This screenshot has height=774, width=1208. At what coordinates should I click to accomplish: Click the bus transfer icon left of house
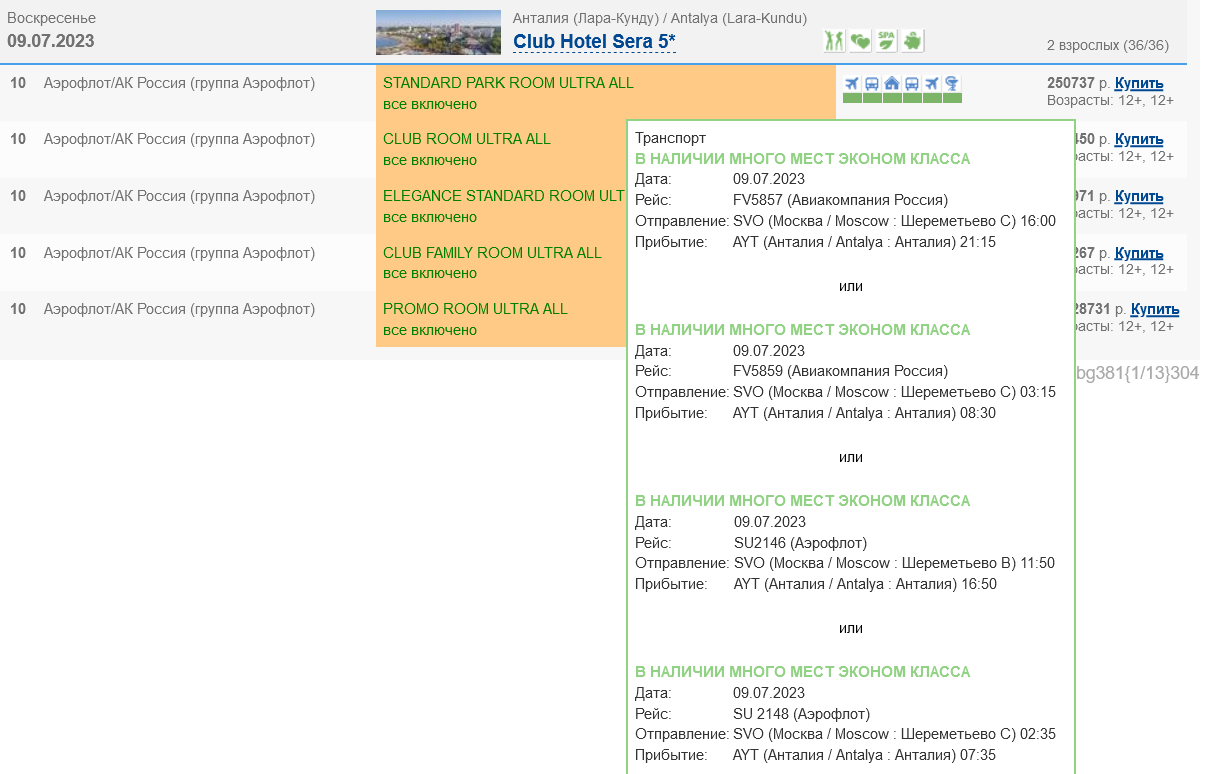(872, 83)
